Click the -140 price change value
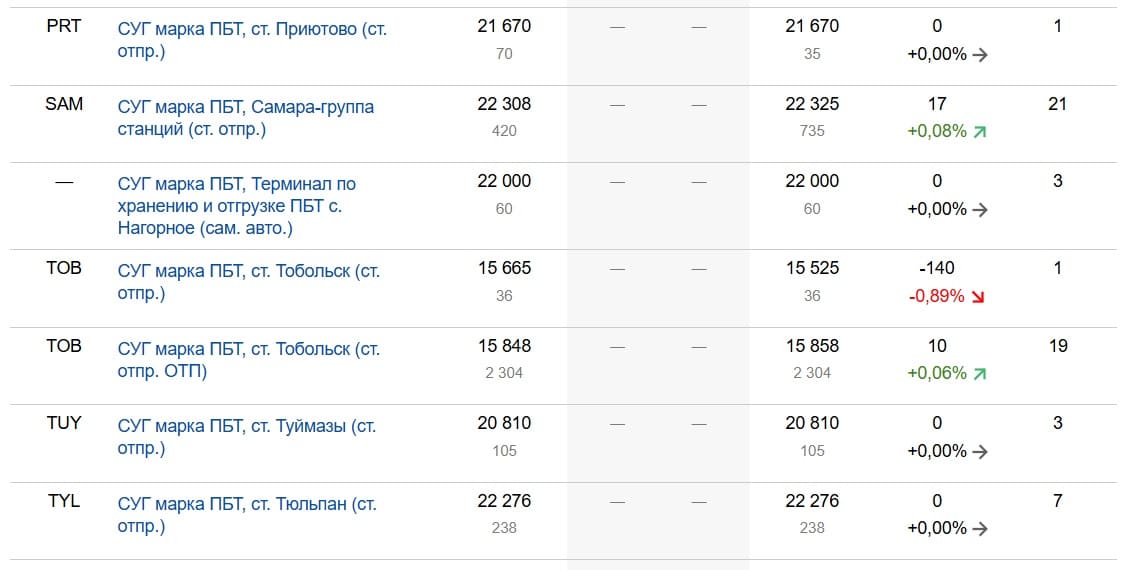 [x=936, y=268]
